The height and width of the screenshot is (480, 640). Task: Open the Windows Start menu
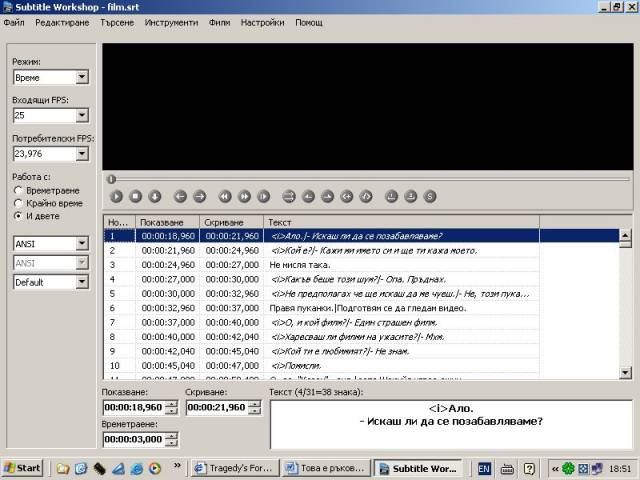(22, 468)
